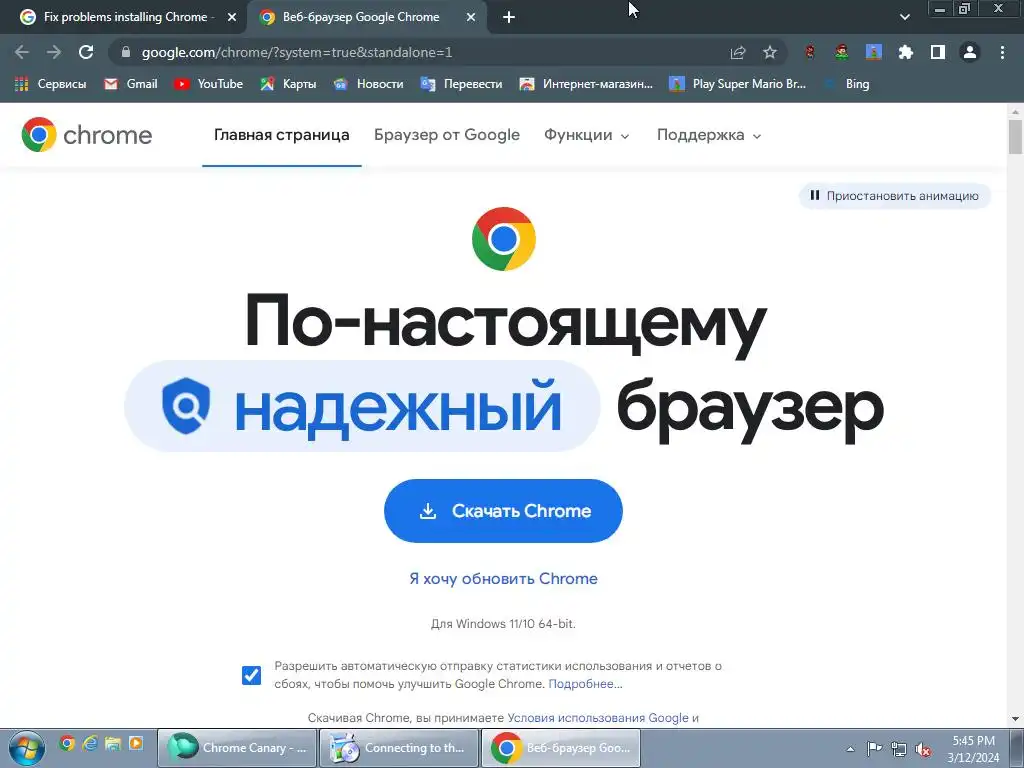1024x768 pixels.
Task: Go back with the browser back arrow
Action: coord(22,52)
